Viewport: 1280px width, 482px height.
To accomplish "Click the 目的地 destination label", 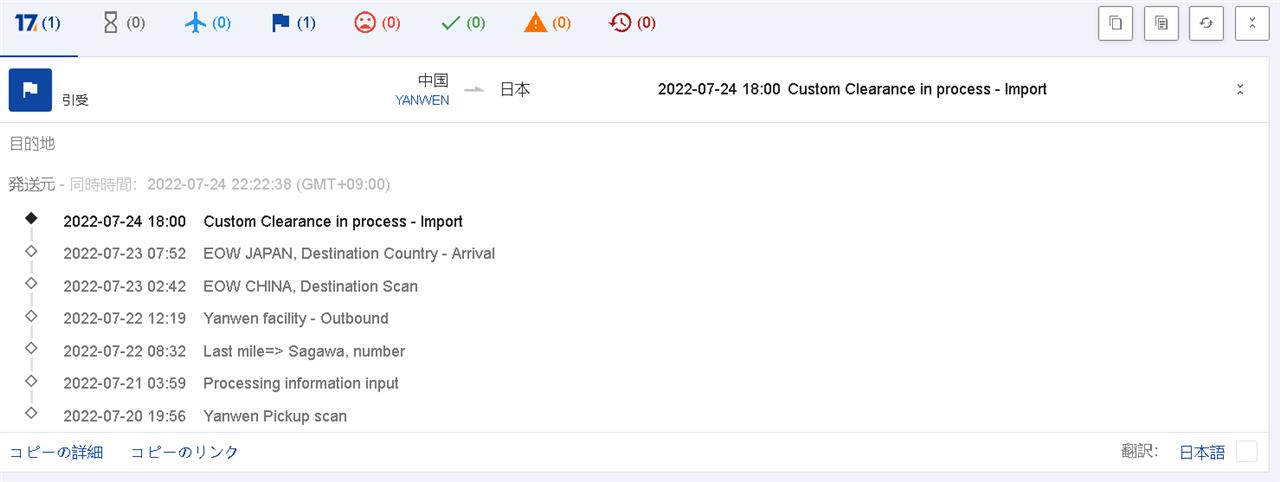I will point(32,144).
